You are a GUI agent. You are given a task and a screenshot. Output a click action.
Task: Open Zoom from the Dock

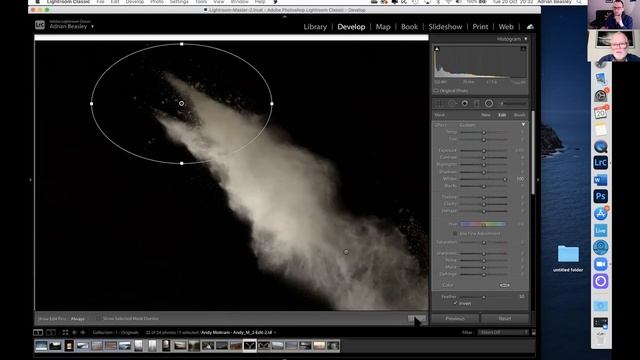(x=600, y=264)
